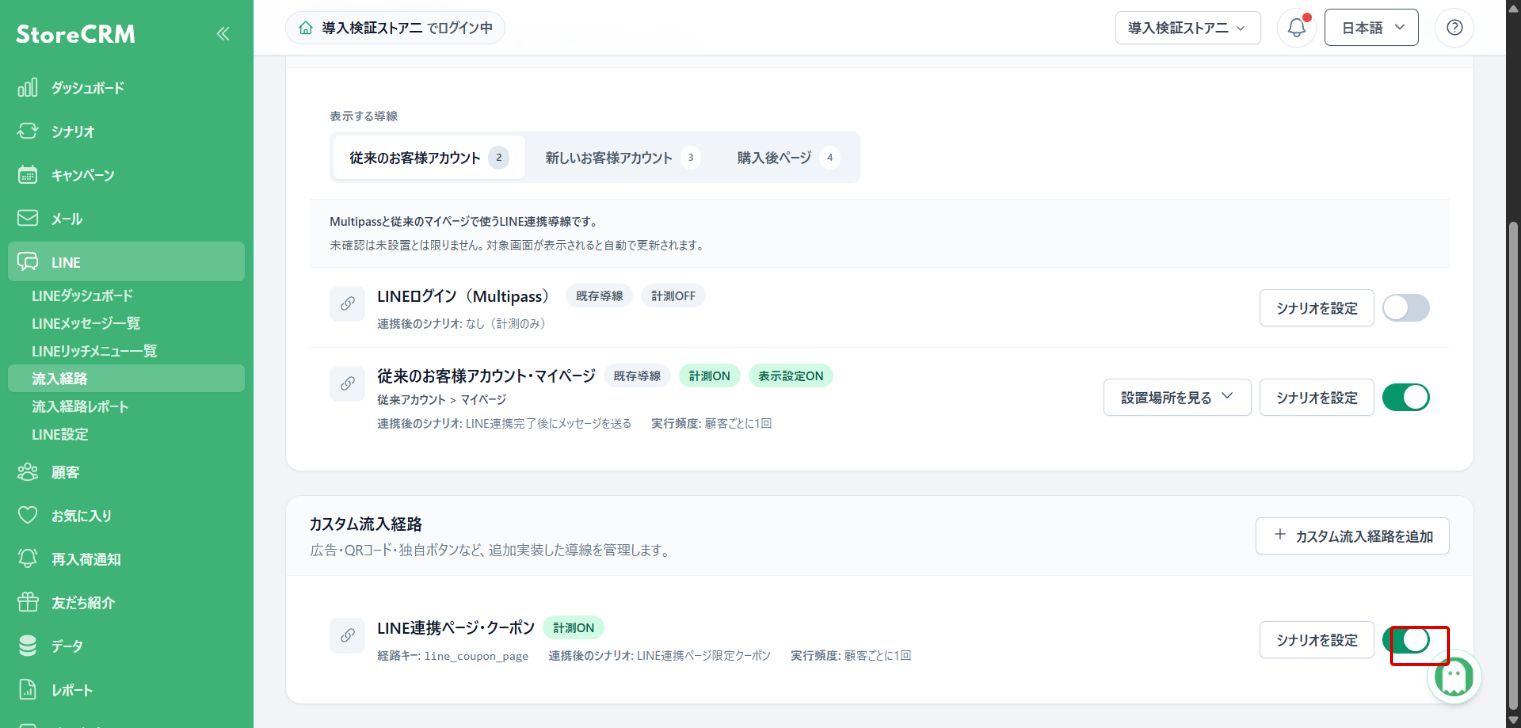Enable the LINEログイン（Multipass） toggle
Viewport: 1521px width, 728px height.
[1406, 308]
